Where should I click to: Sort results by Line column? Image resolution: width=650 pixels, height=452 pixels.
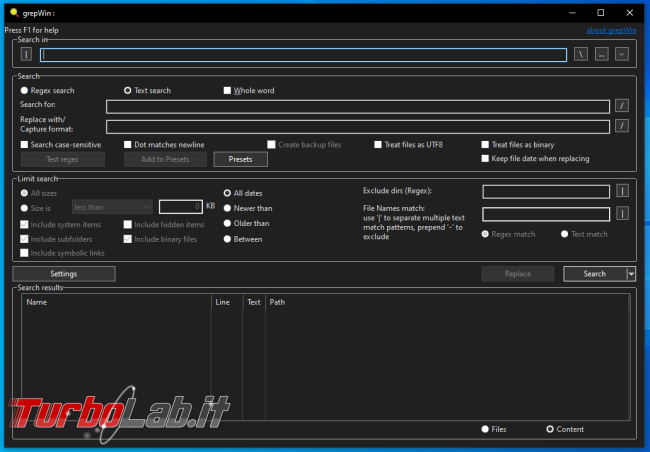point(227,302)
